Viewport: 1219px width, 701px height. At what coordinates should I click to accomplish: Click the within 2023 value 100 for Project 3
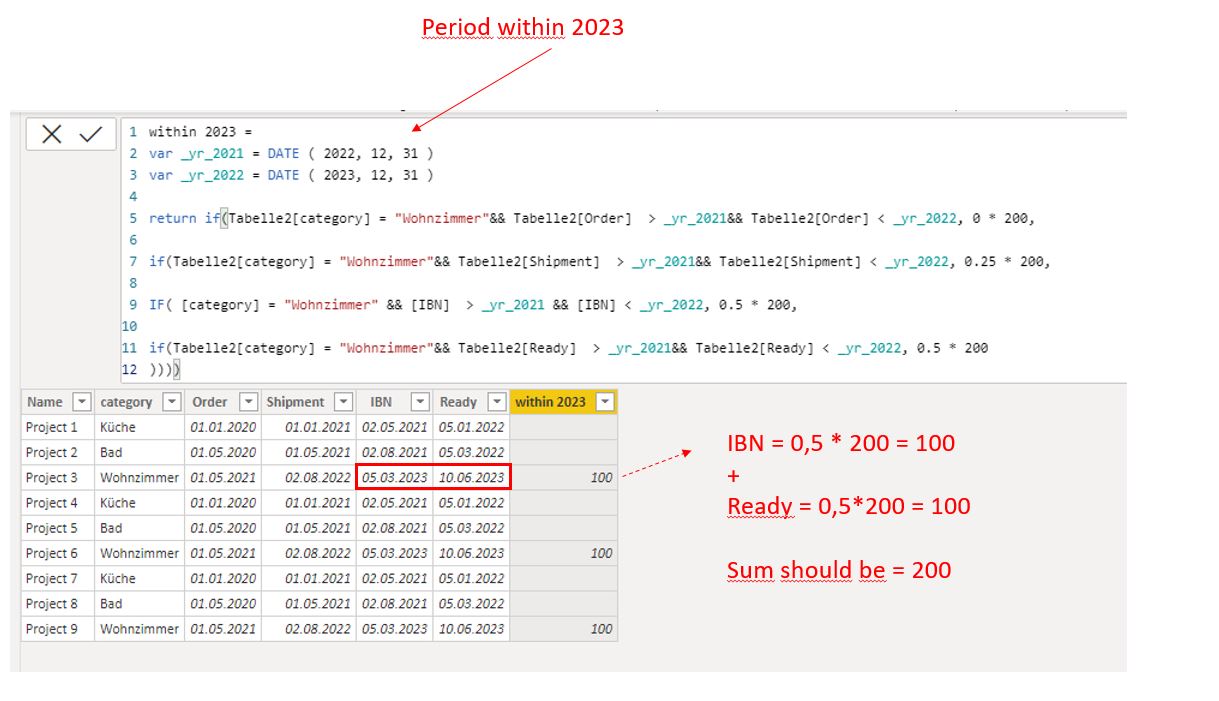pyautogui.click(x=564, y=477)
